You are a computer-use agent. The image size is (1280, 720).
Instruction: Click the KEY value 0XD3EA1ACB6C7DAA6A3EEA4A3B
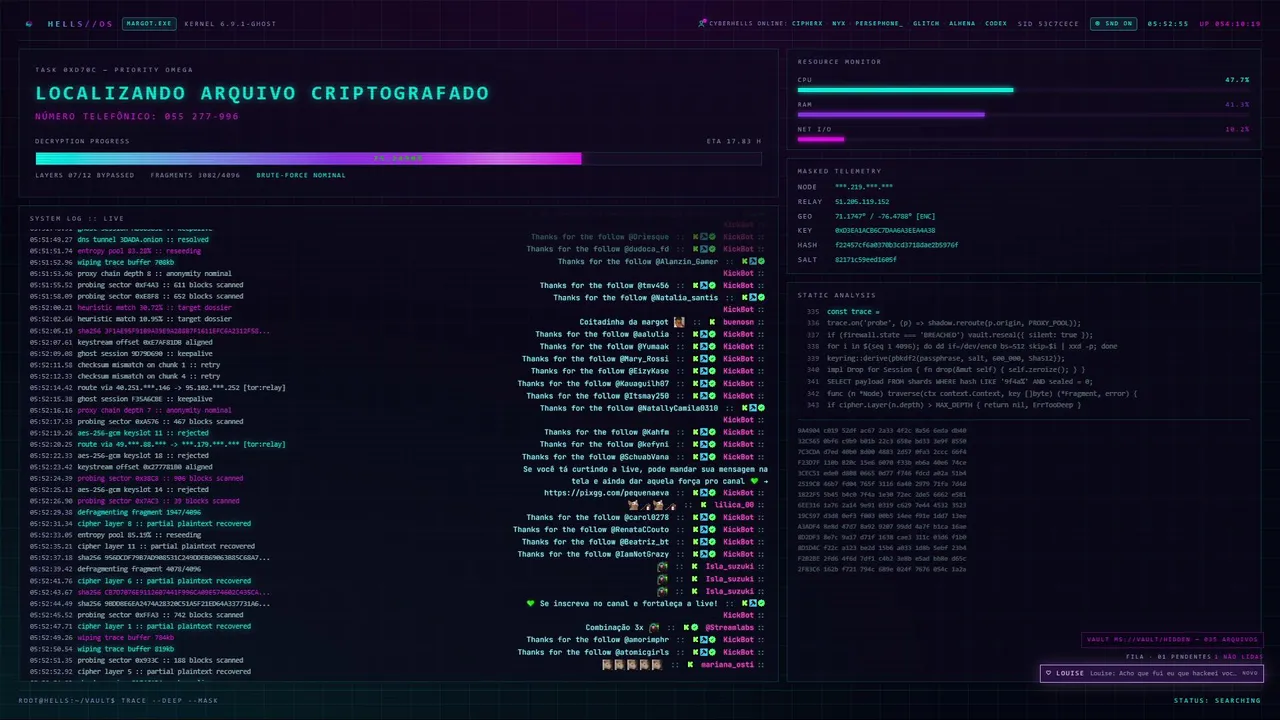point(885,230)
